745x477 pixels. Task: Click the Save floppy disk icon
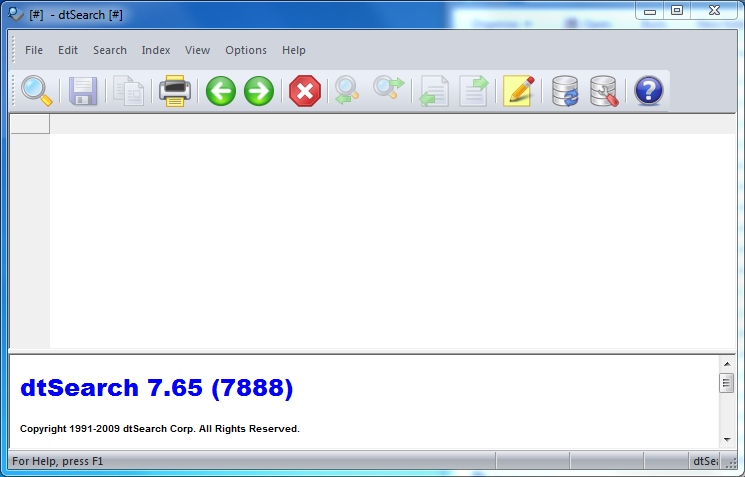click(83, 91)
